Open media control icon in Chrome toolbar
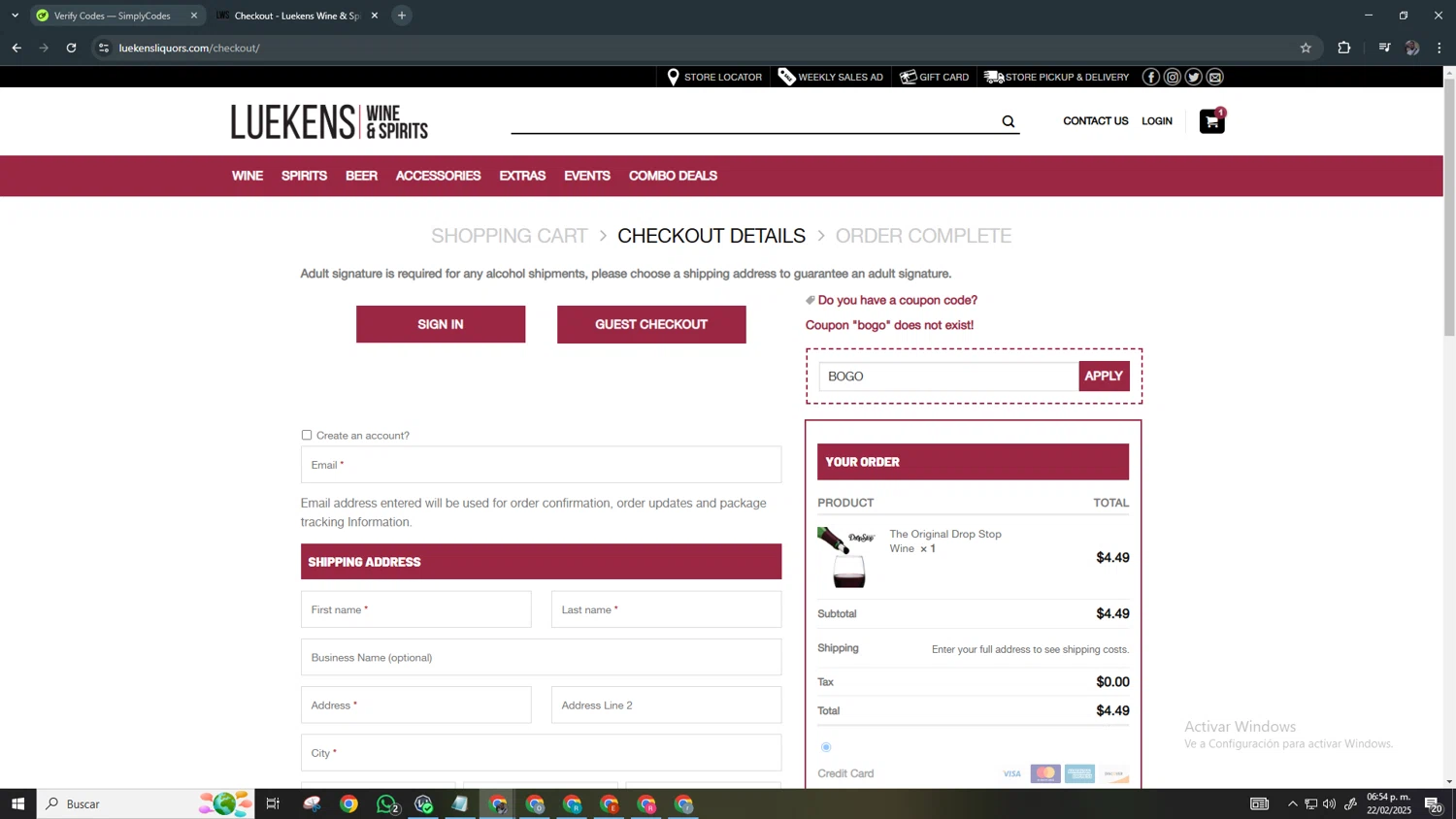The image size is (1456, 819). click(1385, 48)
